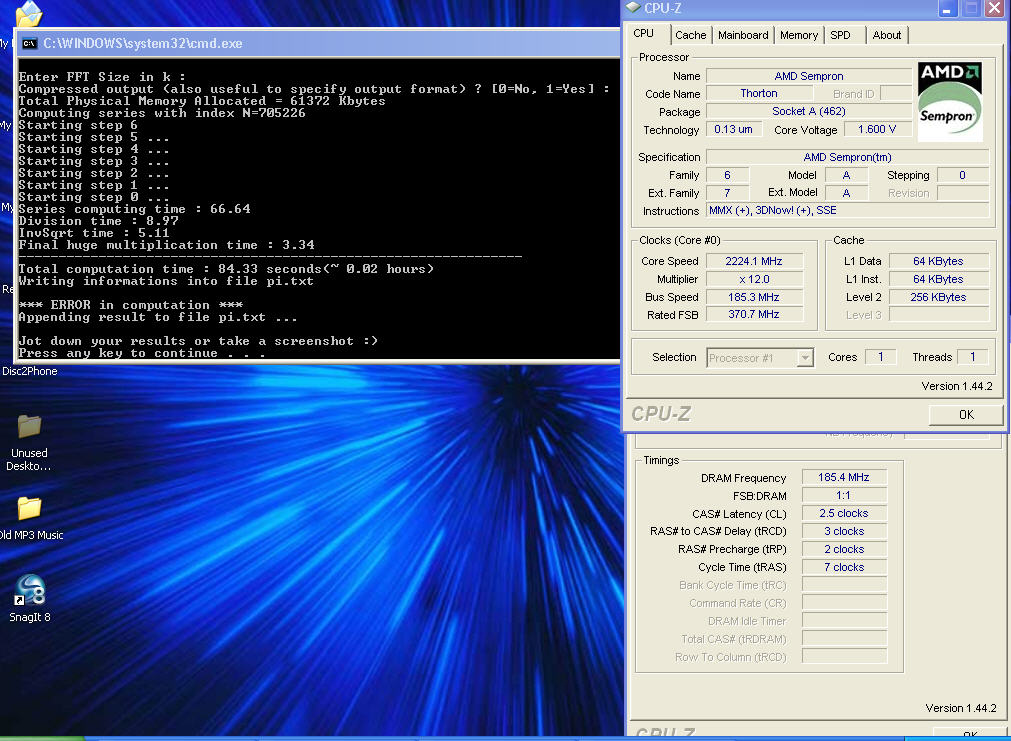Click the DRAM Frequency value 185.4 MHz
This screenshot has height=741, width=1011.
844,477
